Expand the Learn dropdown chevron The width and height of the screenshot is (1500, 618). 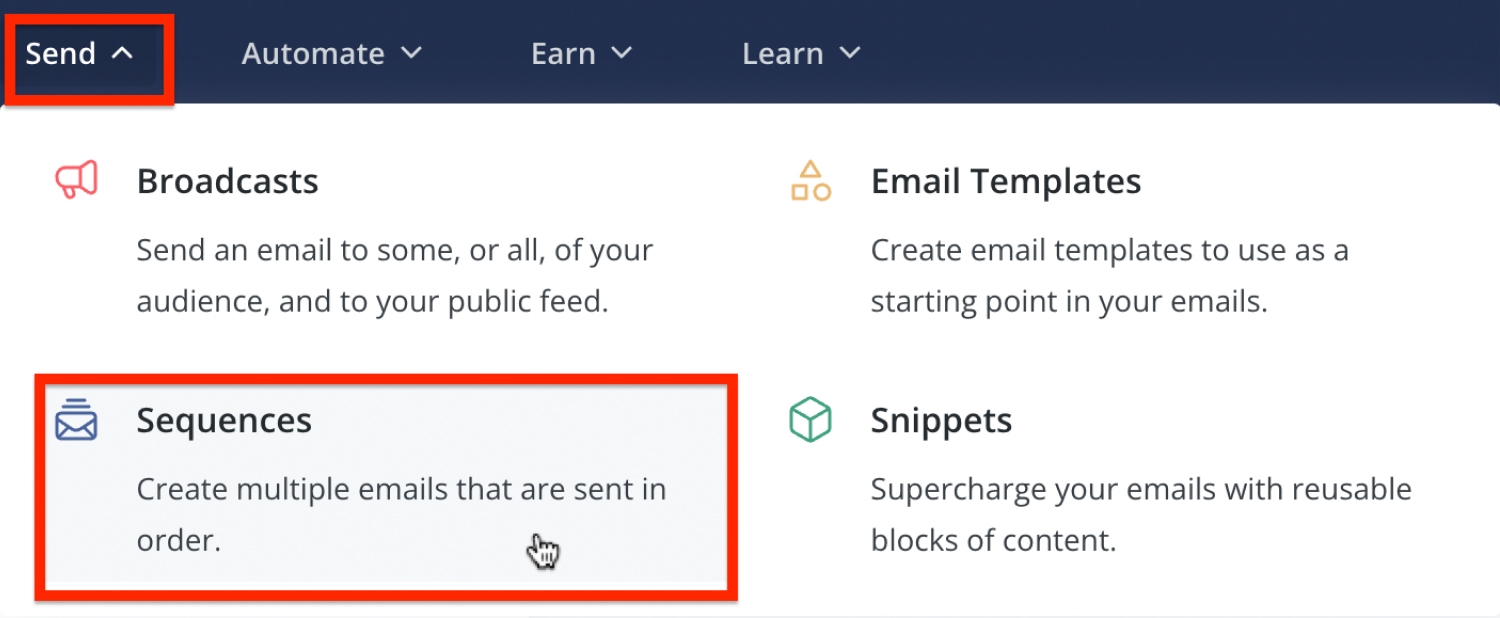click(850, 54)
